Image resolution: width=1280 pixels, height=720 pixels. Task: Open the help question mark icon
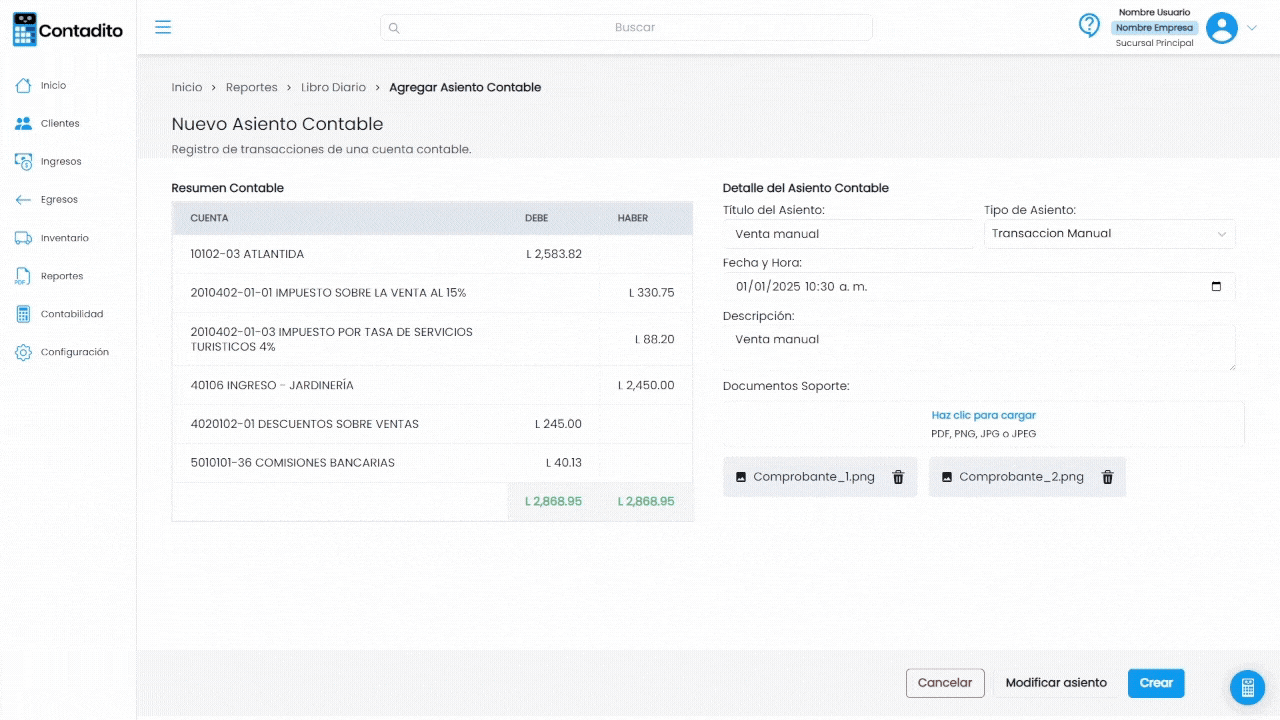pyautogui.click(x=1089, y=26)
